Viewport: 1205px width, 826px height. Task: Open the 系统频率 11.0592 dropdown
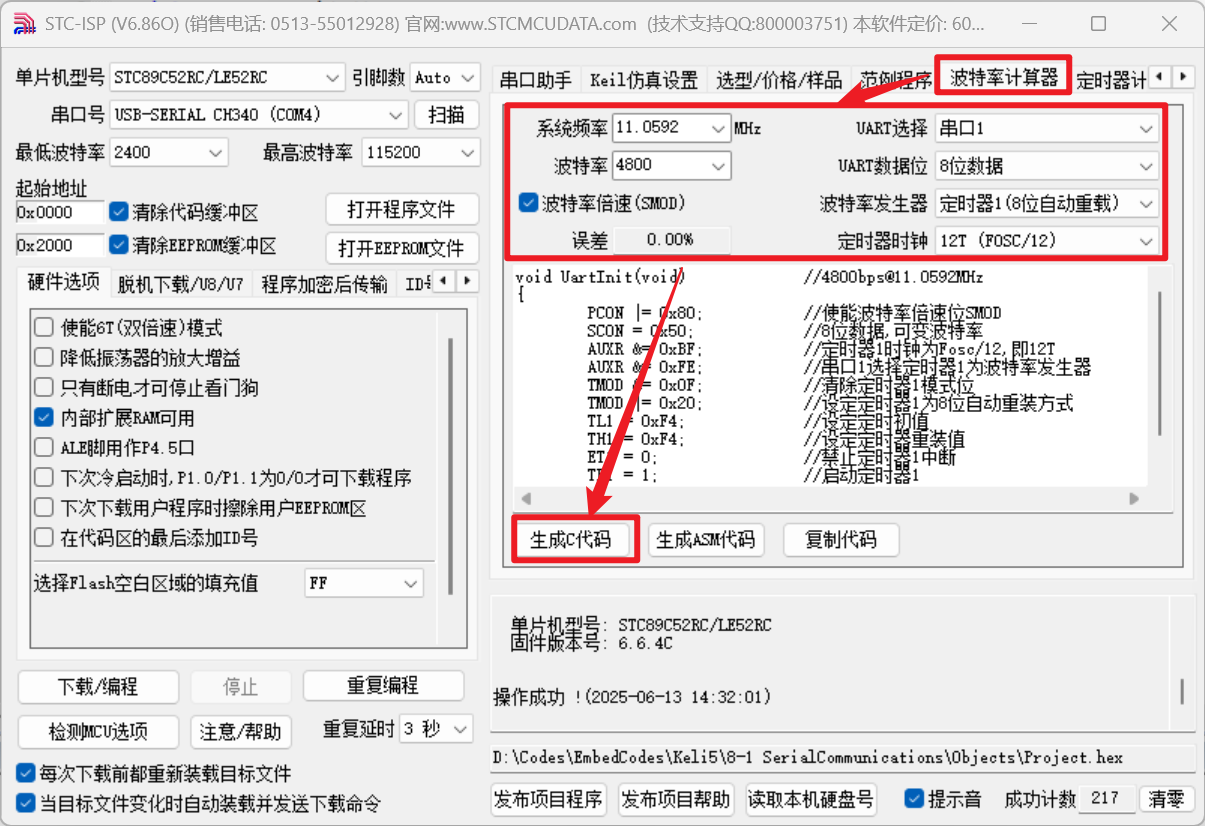[671, 128]
